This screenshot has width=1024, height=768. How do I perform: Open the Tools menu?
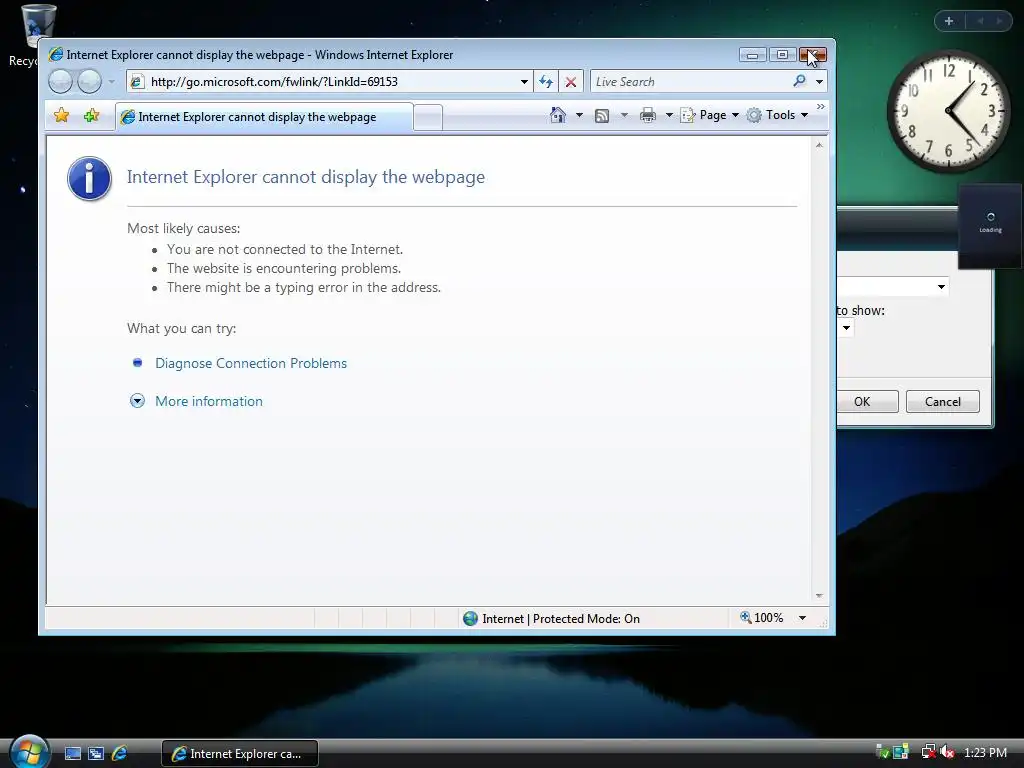pos(777,115)
